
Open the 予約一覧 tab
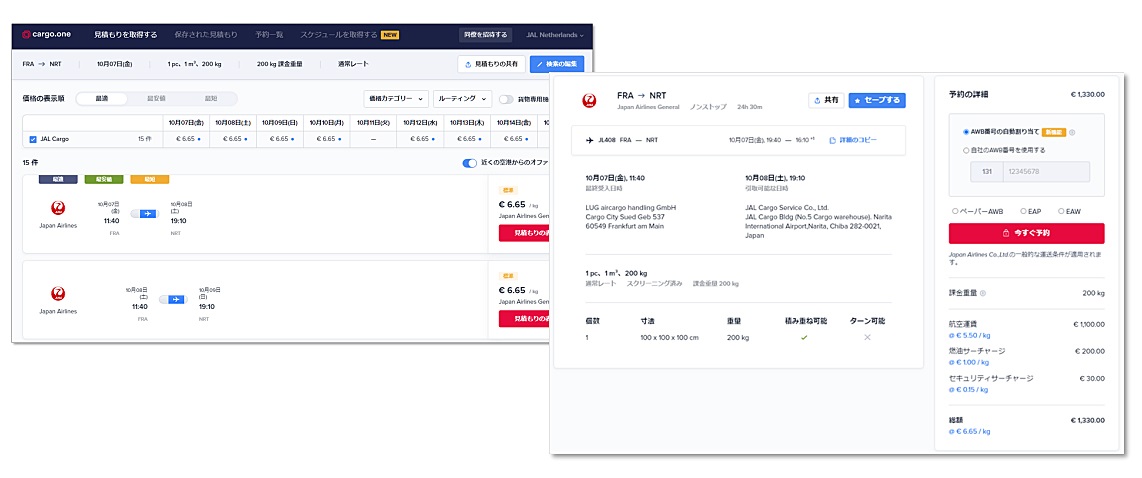(x=269, y=34)
